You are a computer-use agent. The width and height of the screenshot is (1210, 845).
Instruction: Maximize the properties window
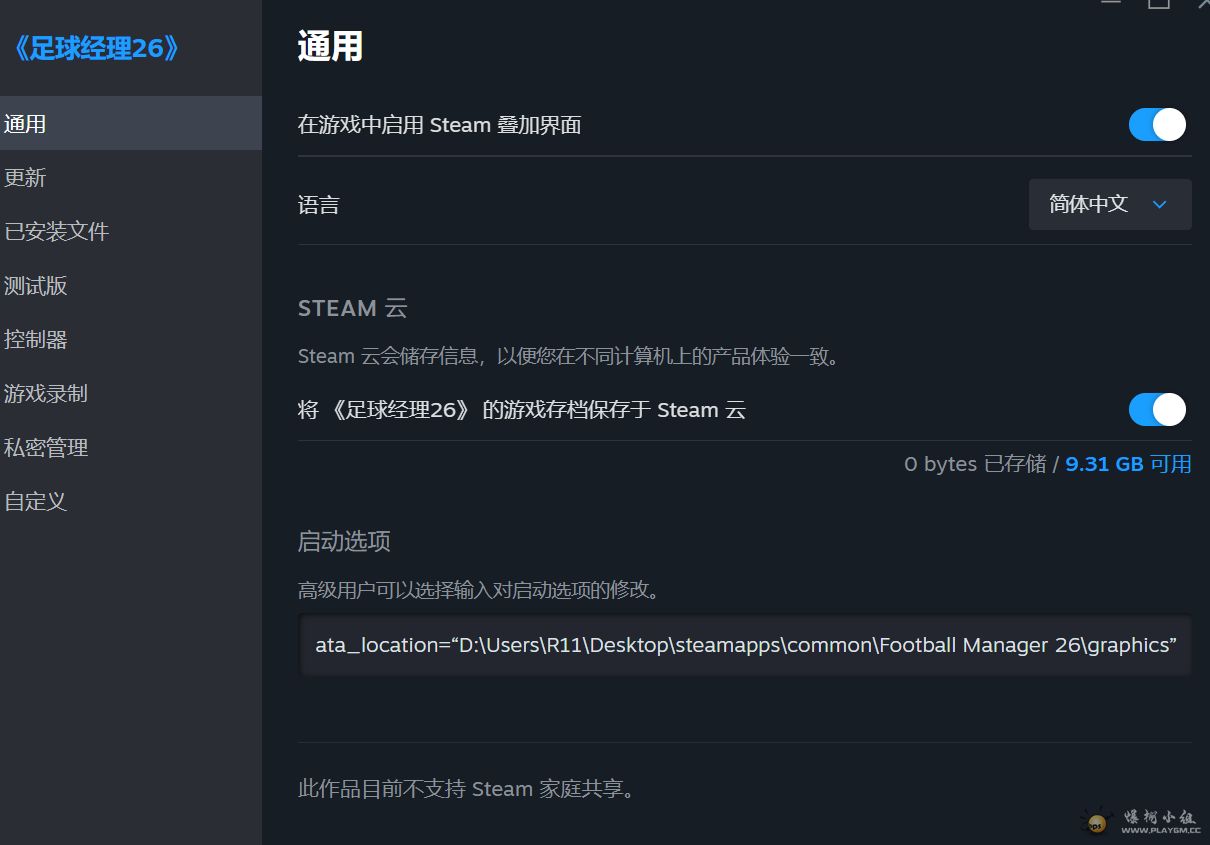[x=1159, y=4]
